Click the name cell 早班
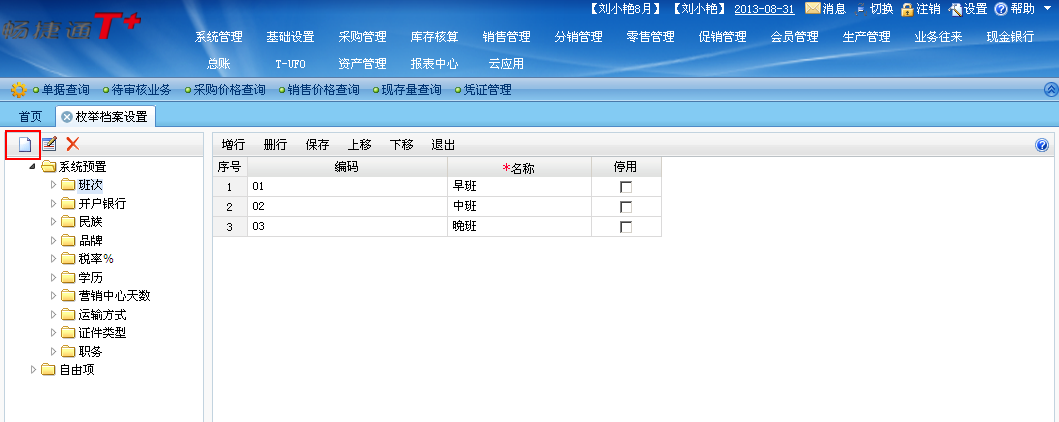Viewport: 1059px width, 422px height. (519, 187)
